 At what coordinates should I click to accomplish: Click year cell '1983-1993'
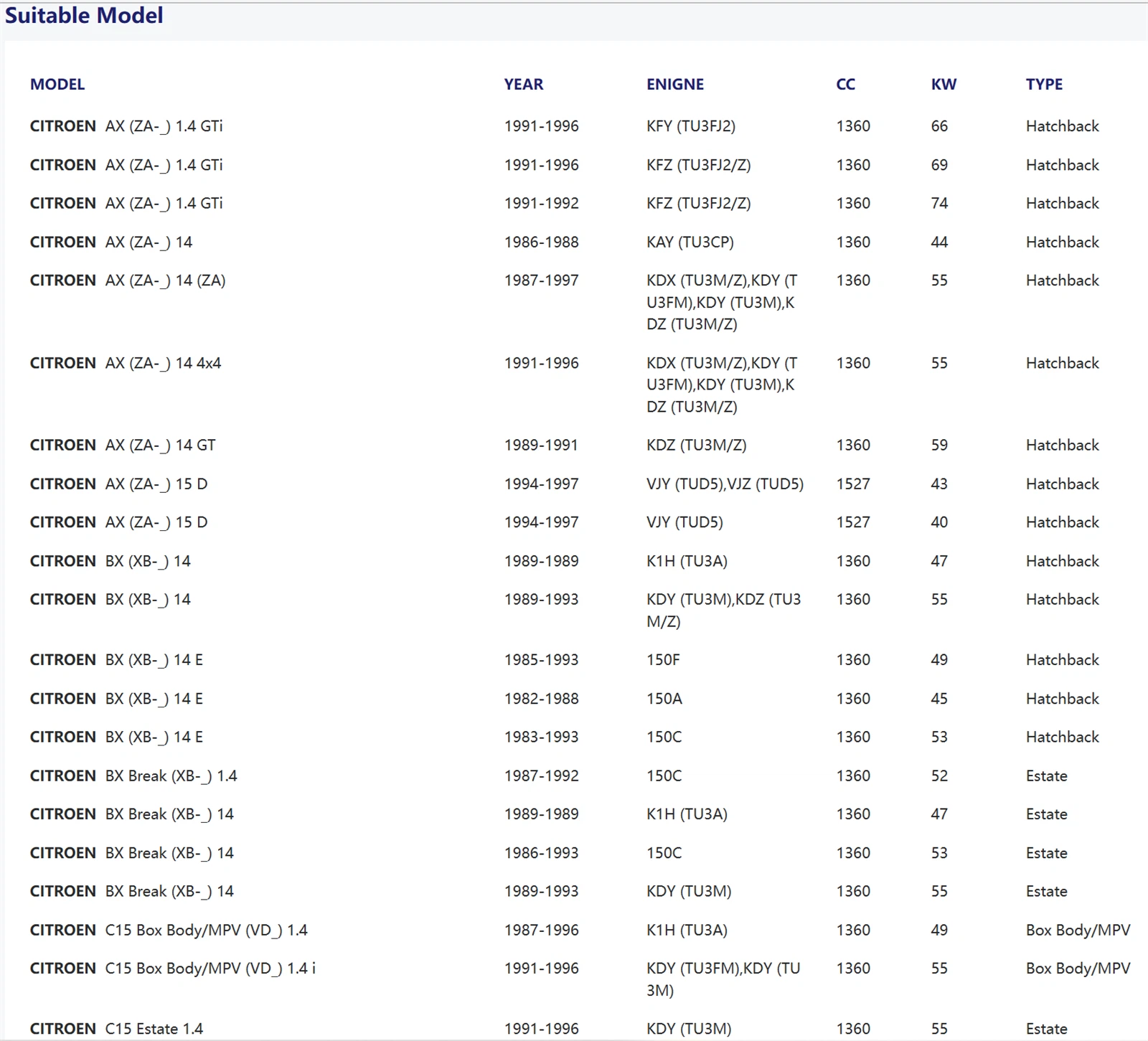pos(542,737)
